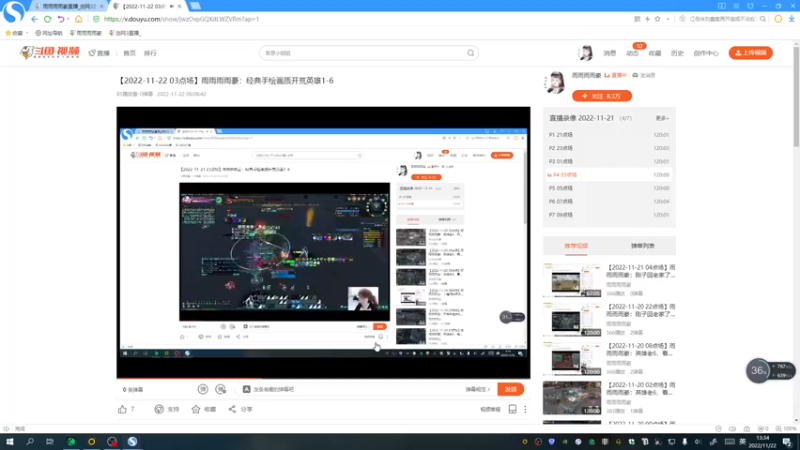Toggle danmaku display on or off
Viewport: 800px width, 450px height.
click(203, 389)
